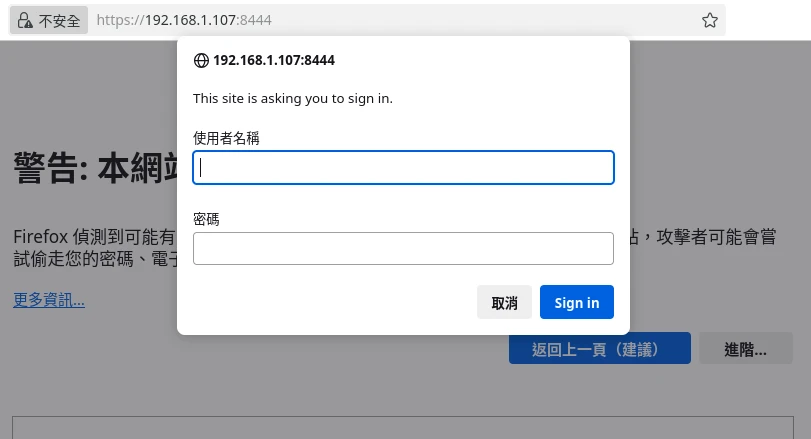Click the 使用者名稱 username input field

403,168
